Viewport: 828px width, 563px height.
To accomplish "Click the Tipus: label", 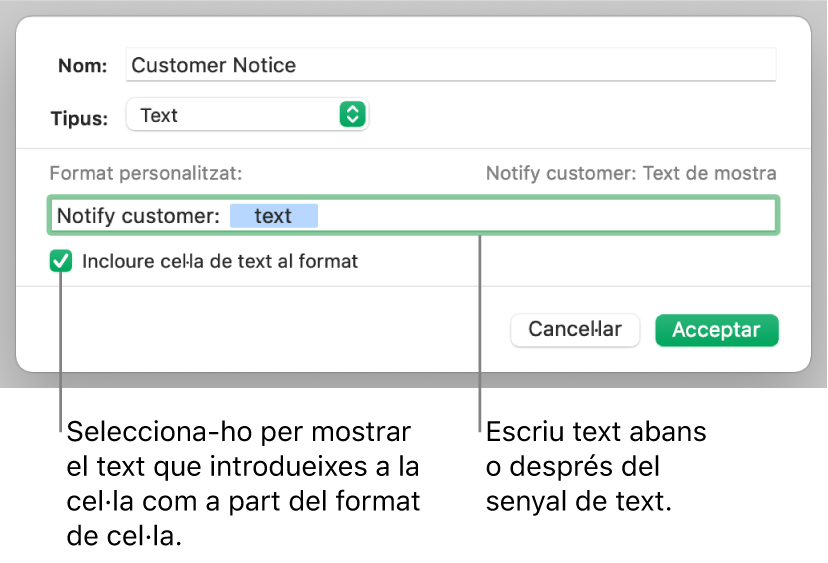I will [x=79, y=118].
